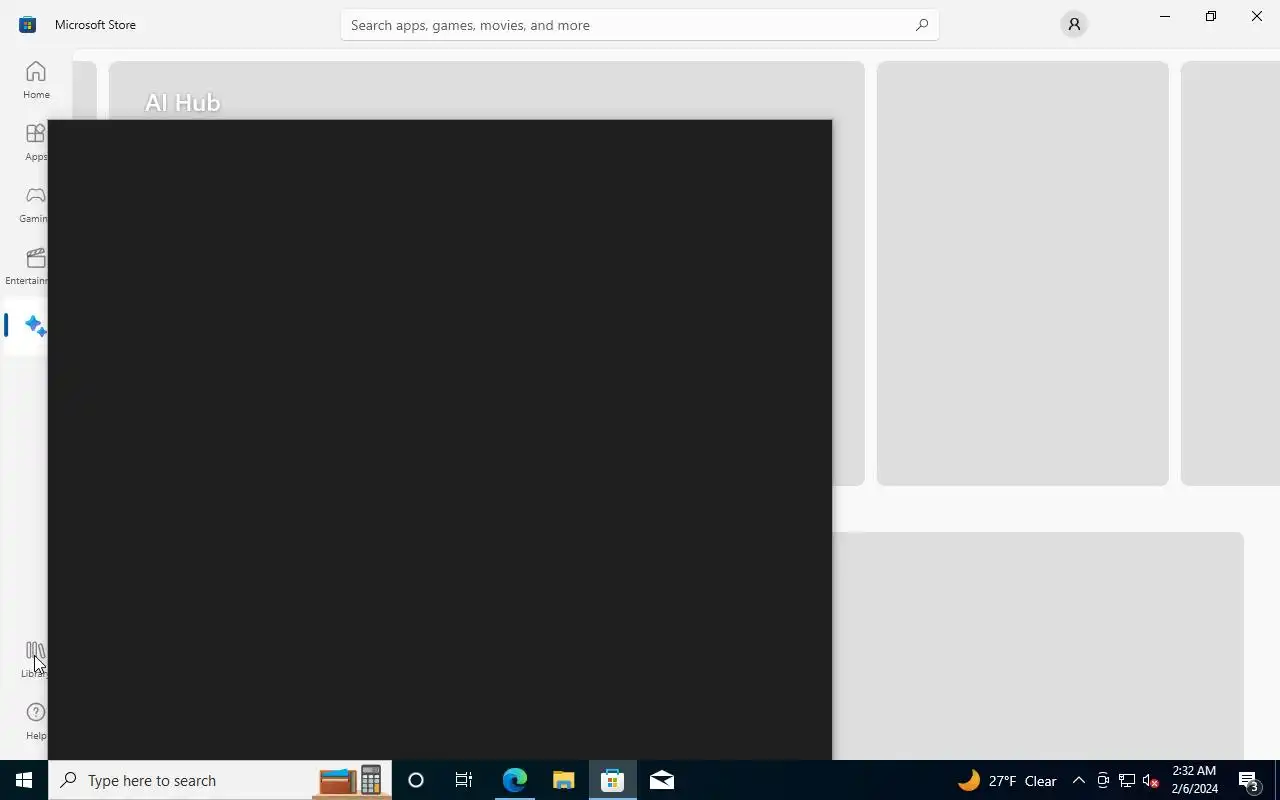1280x800 pixels.
Task: Click the taskbar Type here to search box
Action: tap(219, 780)
